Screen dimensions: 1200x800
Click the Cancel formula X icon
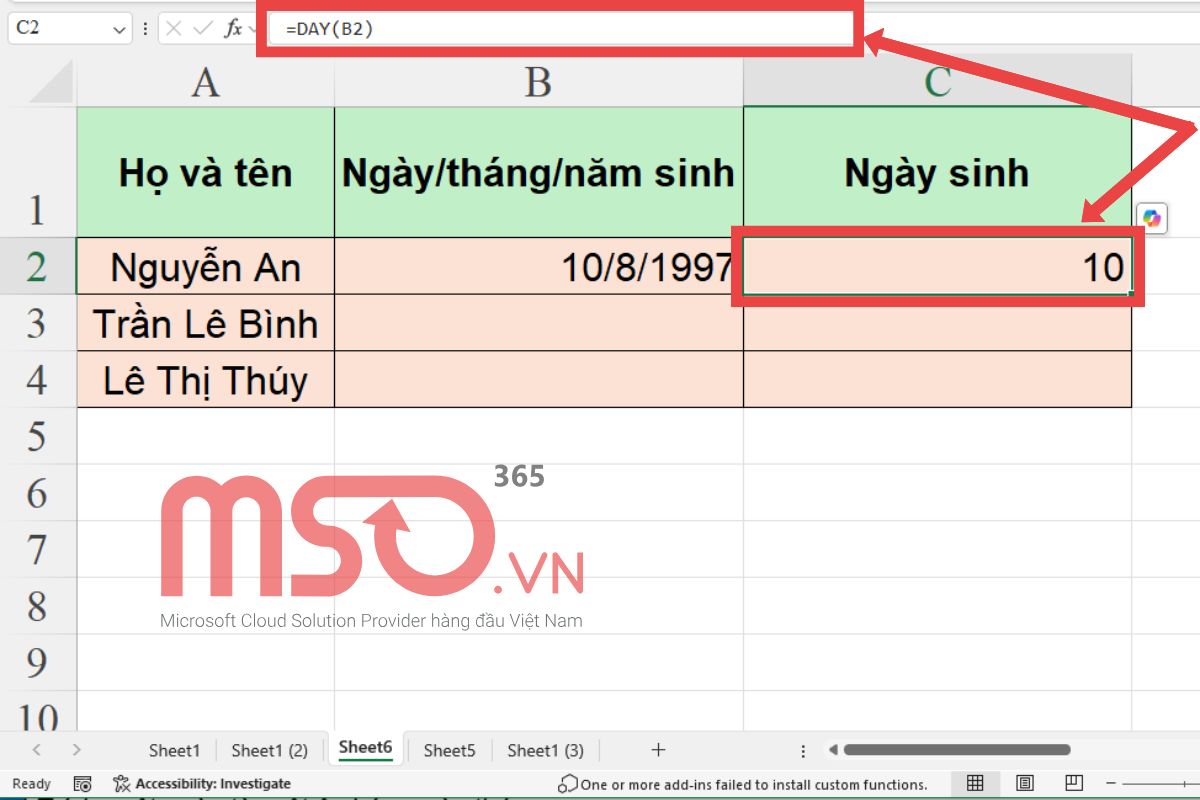pyautogui.click(x=174, y=29)
